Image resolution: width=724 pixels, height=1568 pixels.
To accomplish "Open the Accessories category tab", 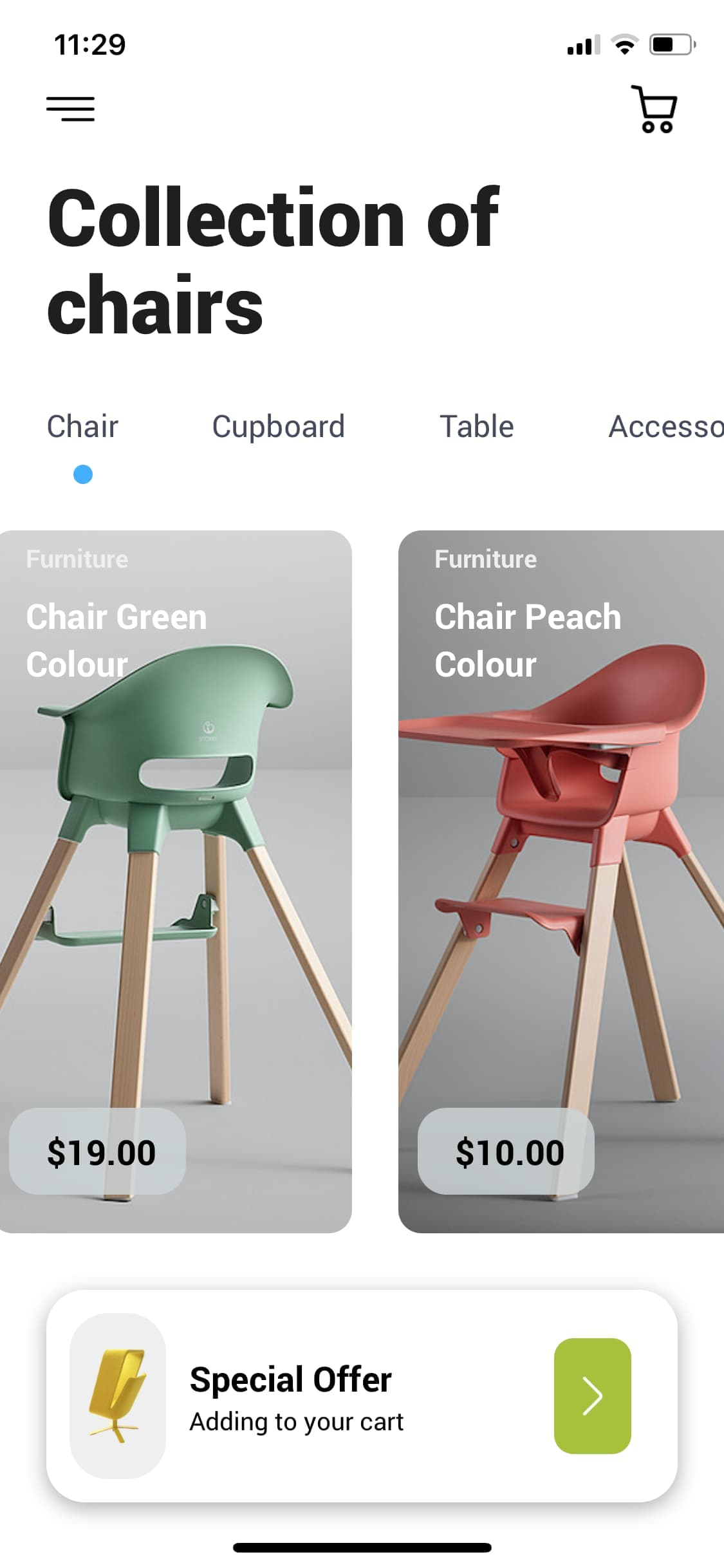I will 666,426.
